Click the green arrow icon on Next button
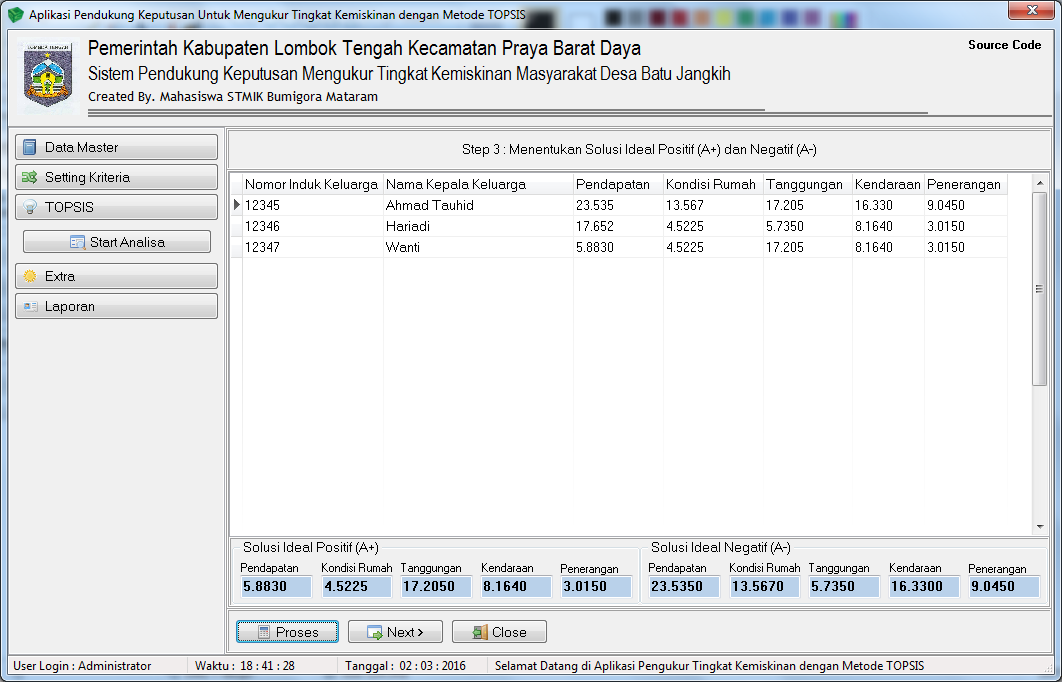1062x682 pixels. [374, 631]
